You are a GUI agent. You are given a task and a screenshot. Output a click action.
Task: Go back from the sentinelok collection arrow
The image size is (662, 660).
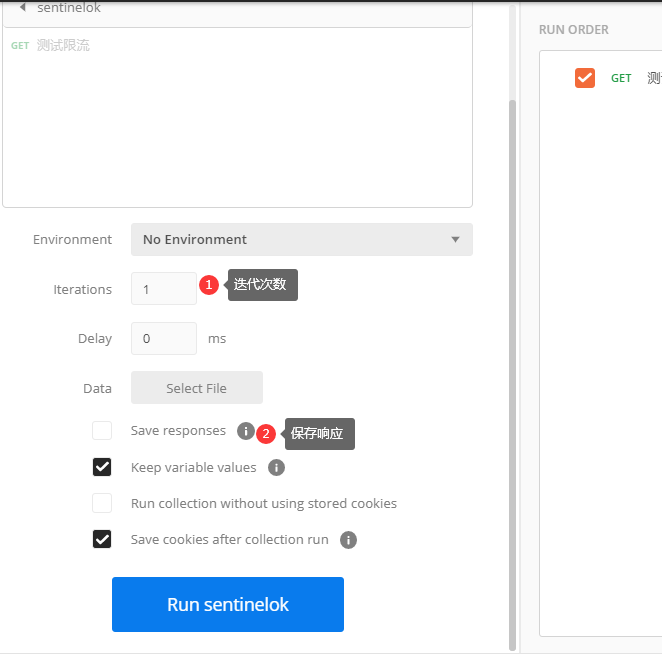[23, 7]
